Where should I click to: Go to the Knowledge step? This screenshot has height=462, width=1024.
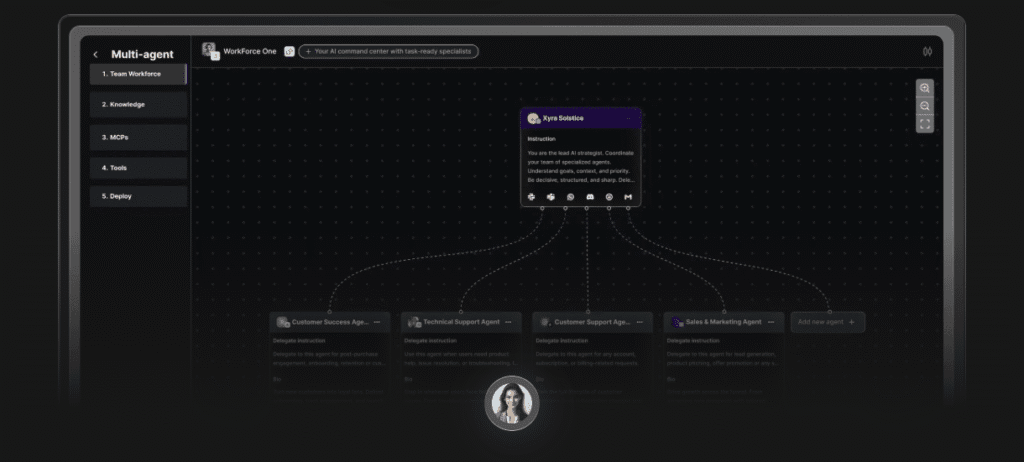[x=137, y=104]
